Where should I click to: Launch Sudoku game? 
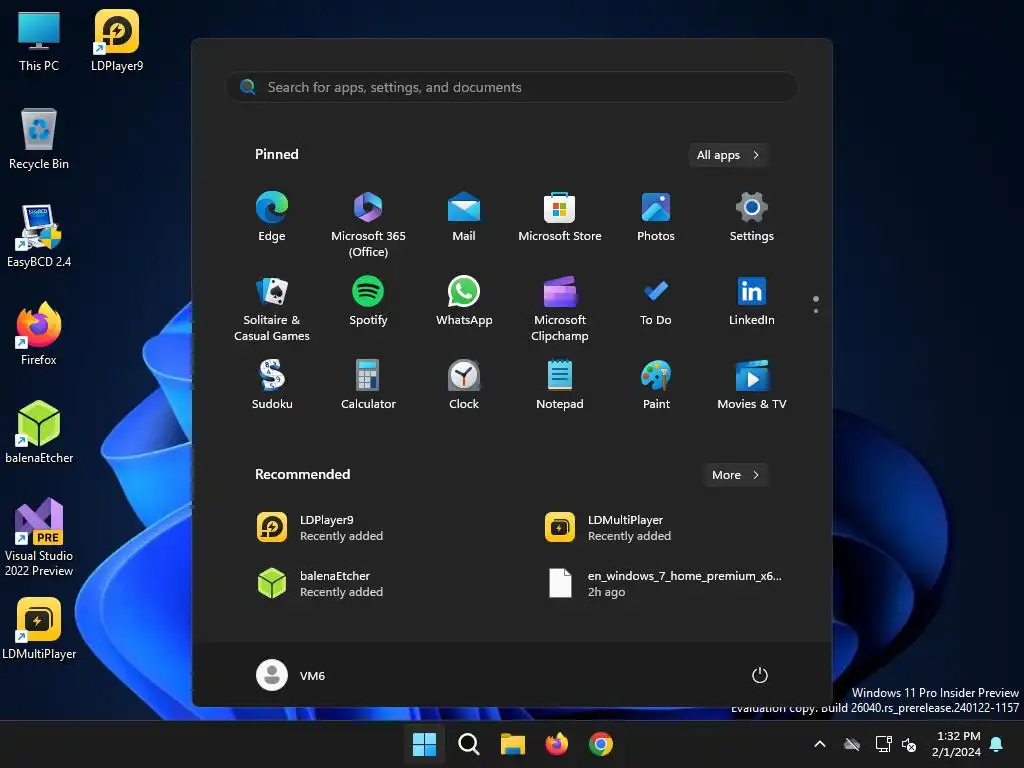[272, 385]
